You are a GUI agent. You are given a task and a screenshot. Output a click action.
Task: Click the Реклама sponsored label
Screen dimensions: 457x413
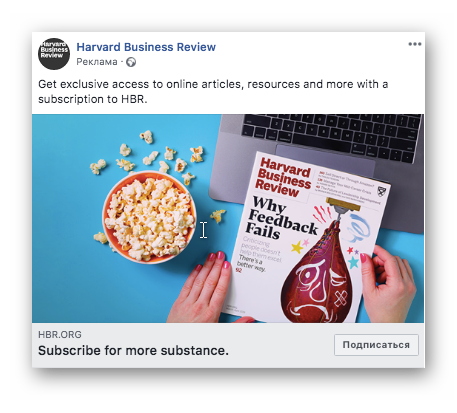tap(97, 62)
